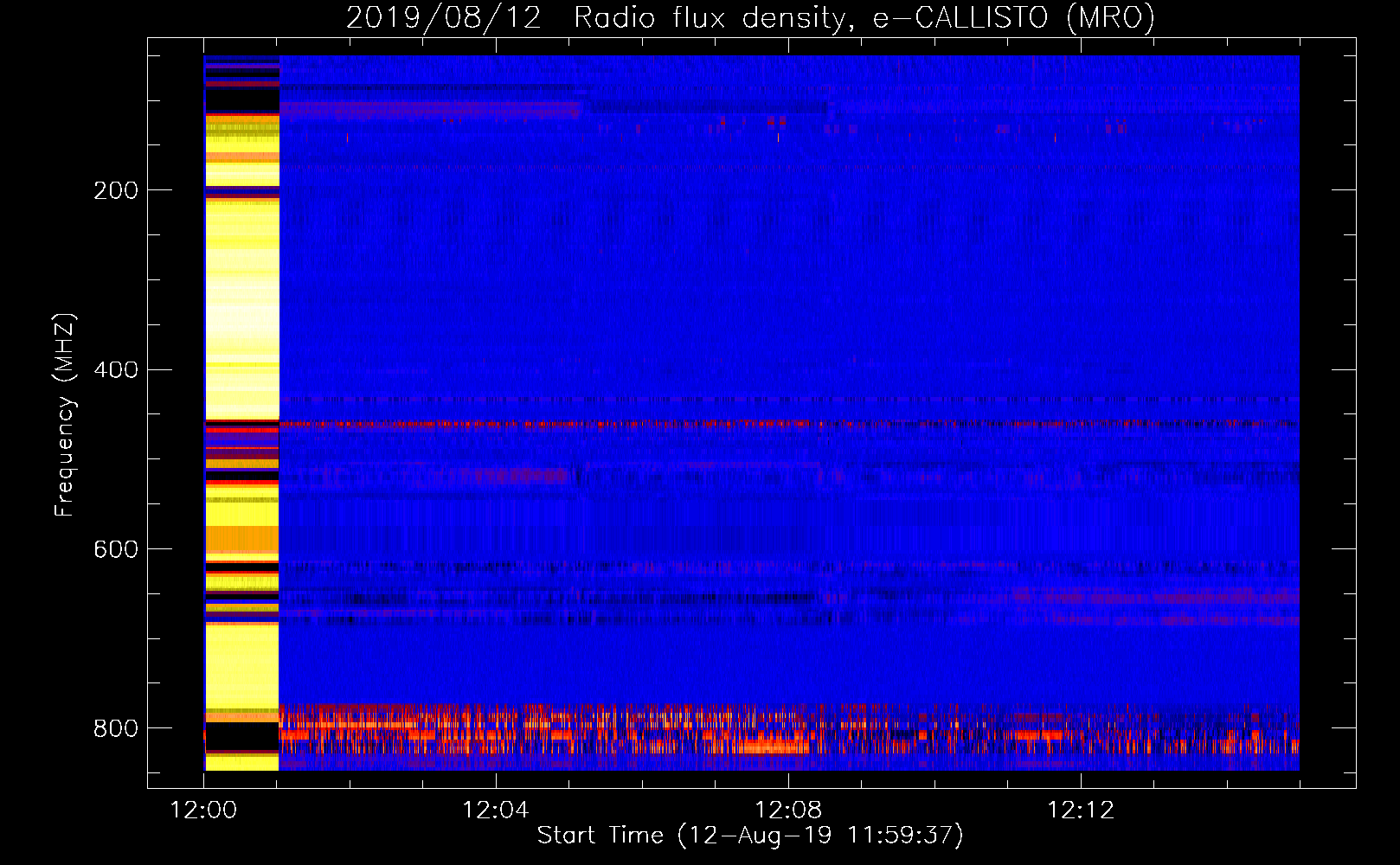This screenshot has height=865, width=1400.
Task: Click the 12:04 time tick label
Action: pos(496,811)
